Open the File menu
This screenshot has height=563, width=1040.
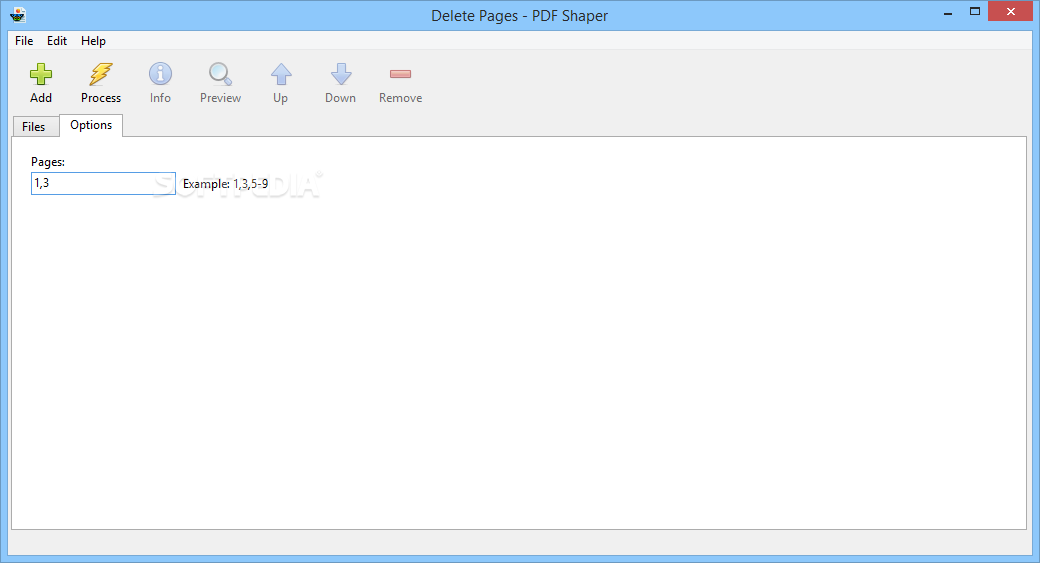click(x=24, y=40)
